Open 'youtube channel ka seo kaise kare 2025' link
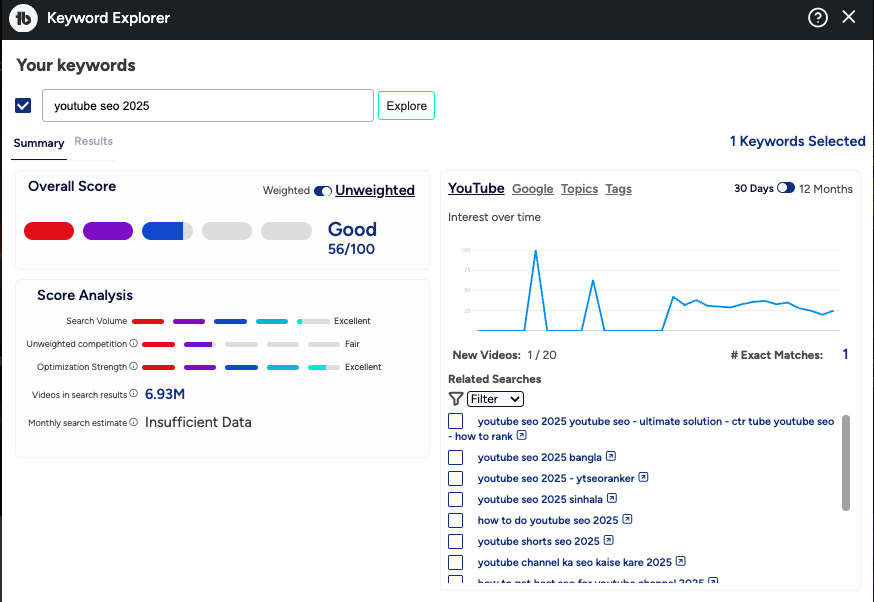Screen dimensions: 874x602 [x=575, y=562]
